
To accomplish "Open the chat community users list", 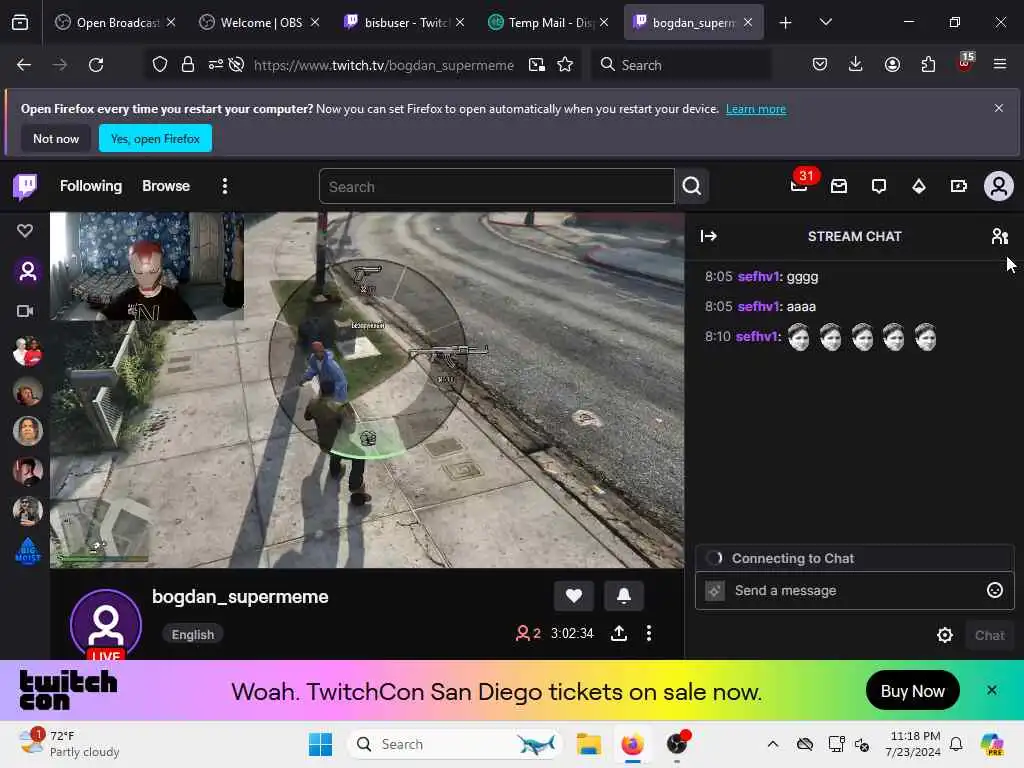I will (x=999, y=236).
